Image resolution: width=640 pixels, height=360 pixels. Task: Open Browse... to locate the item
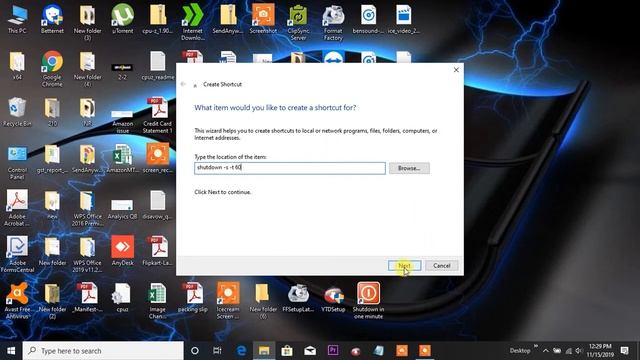pos(409,168)
